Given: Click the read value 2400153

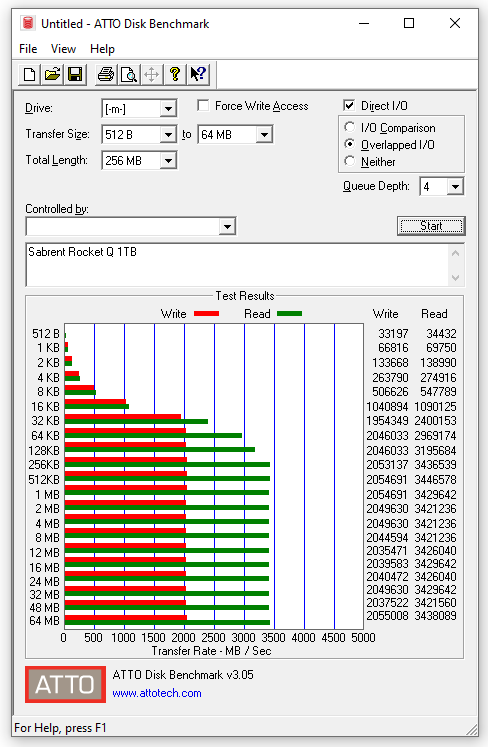Looking at the screenshot, I should pos(436,421).
